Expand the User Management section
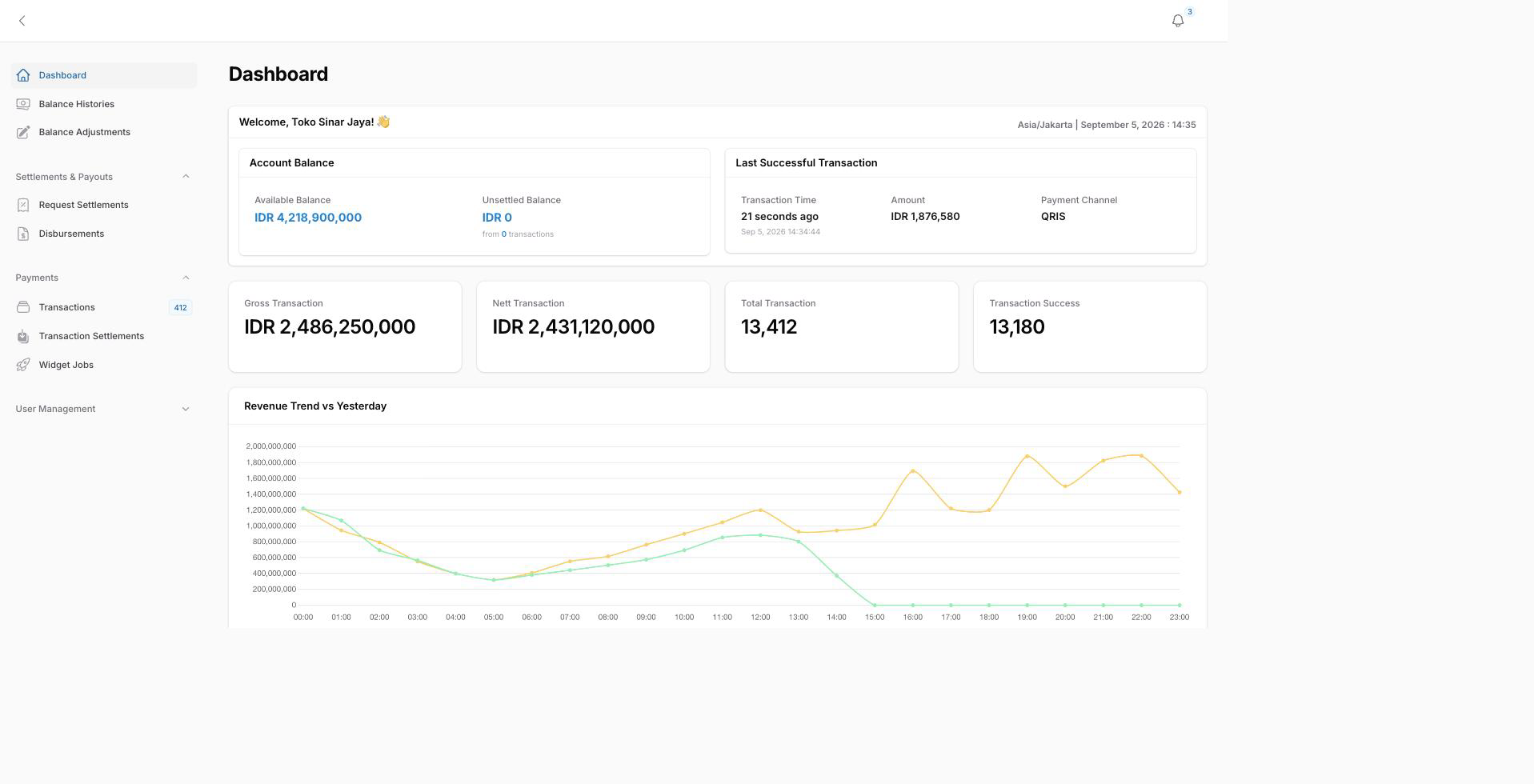The image size is (1534, 784). [x=186, y=409]
